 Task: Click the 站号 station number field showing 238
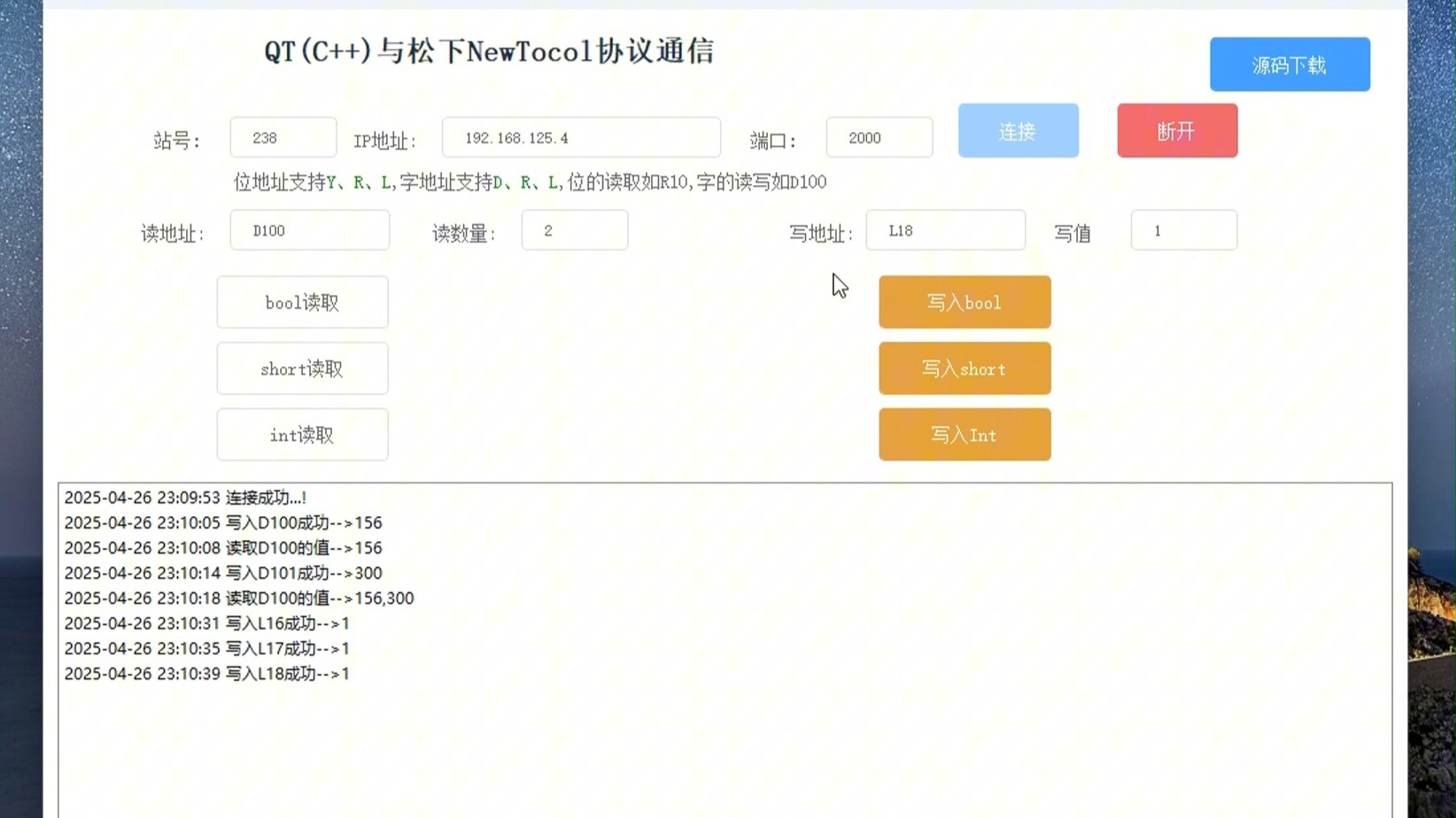[x=283, y=137]
